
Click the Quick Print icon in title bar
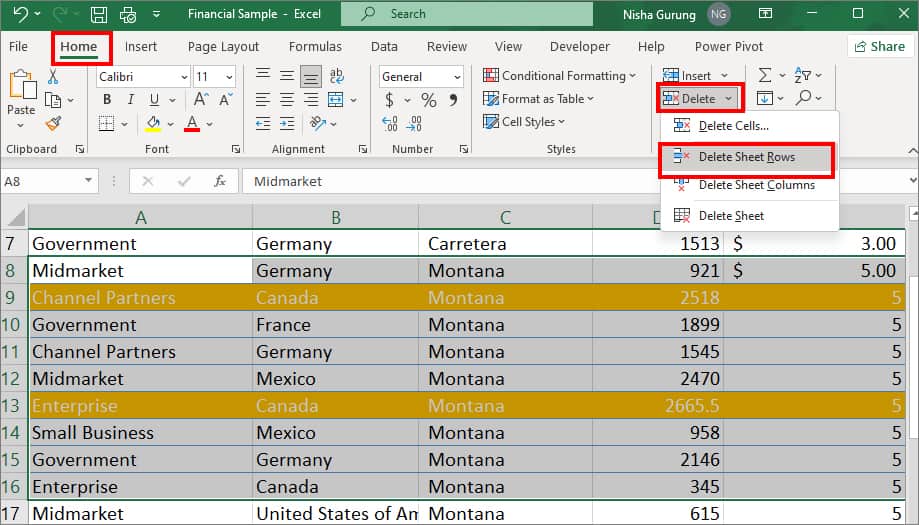[x=127, y=14]
